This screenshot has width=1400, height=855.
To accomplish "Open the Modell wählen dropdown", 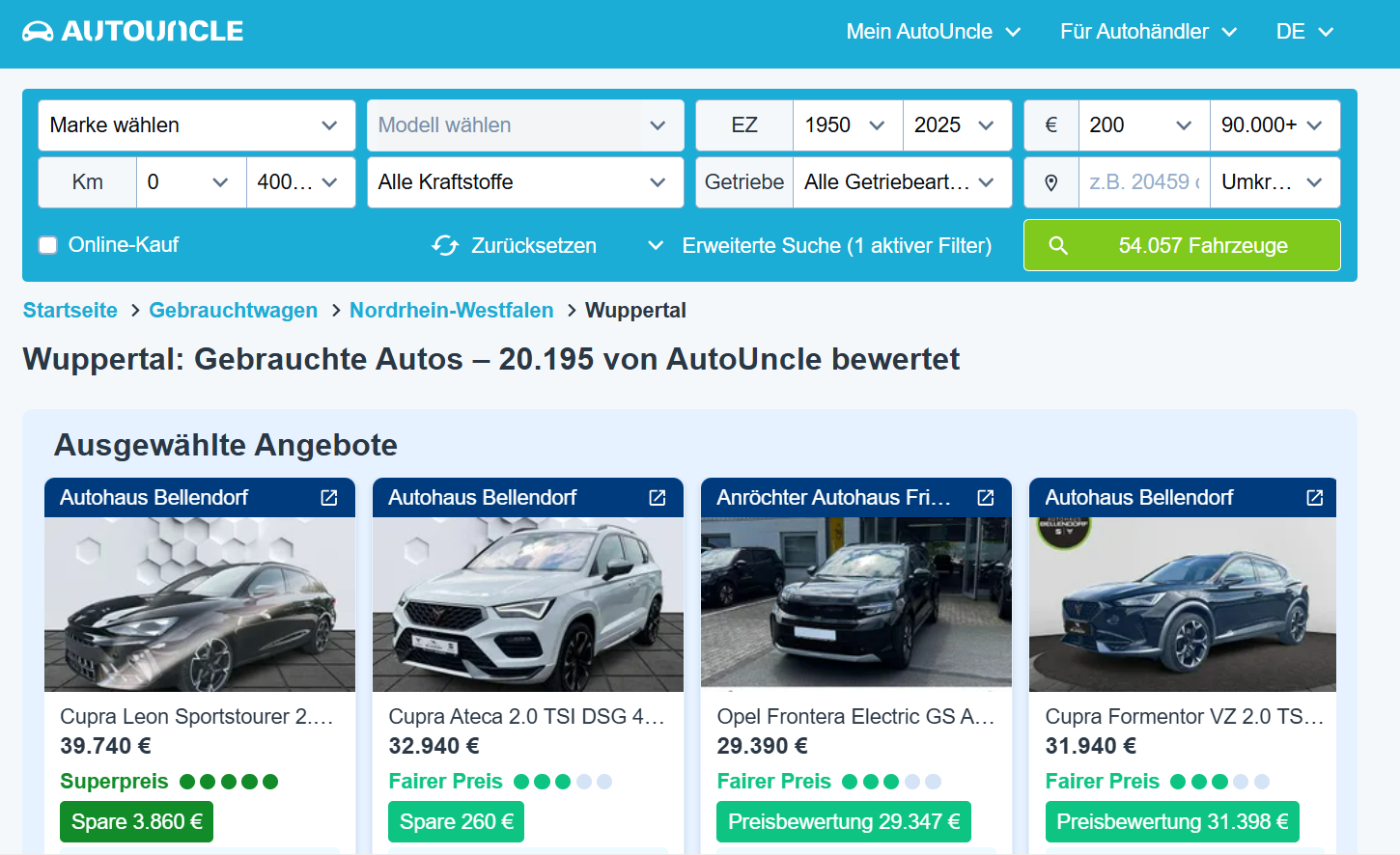I will [525, 125].
